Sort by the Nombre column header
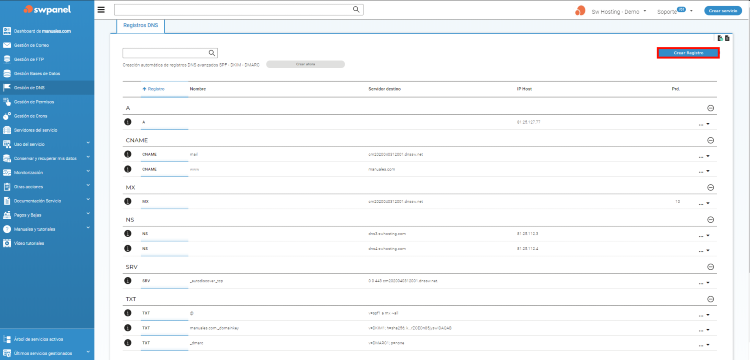Viewport: 750px width, 360px height. 198,89
